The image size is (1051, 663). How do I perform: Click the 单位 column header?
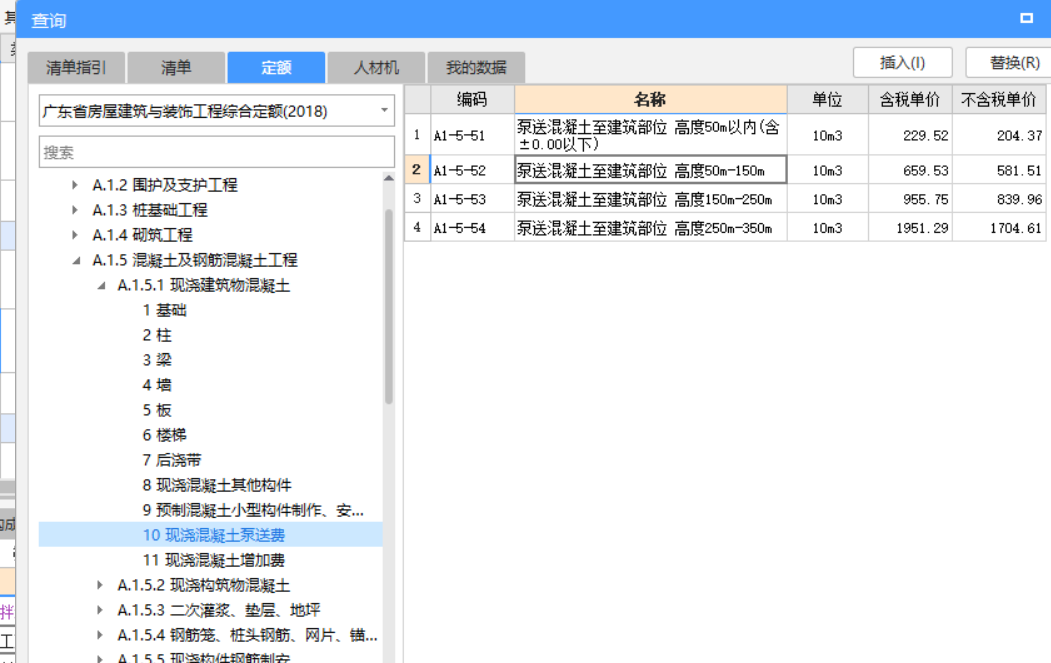coord(827,99)
